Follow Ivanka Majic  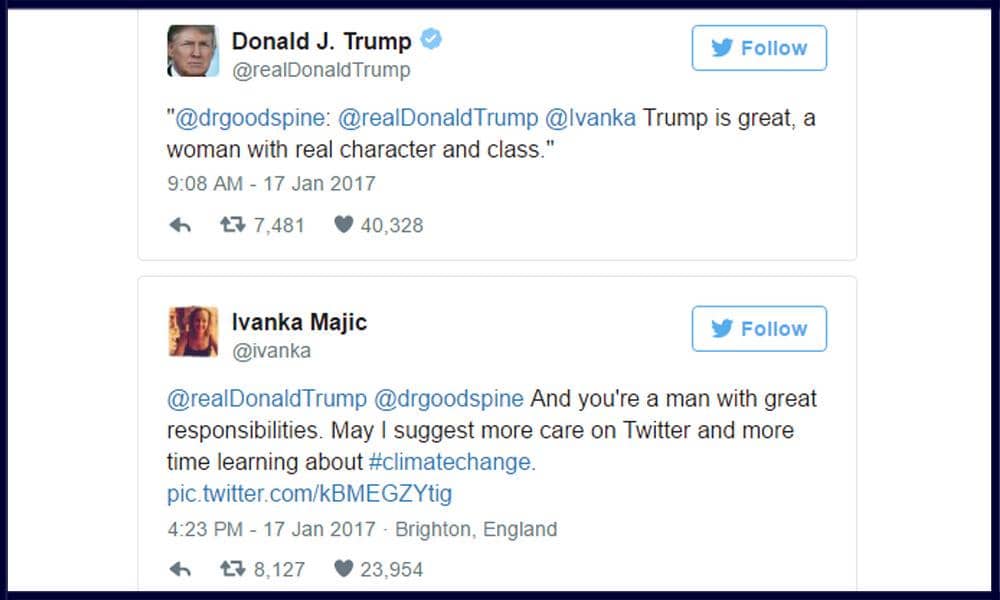coord(759,329)
